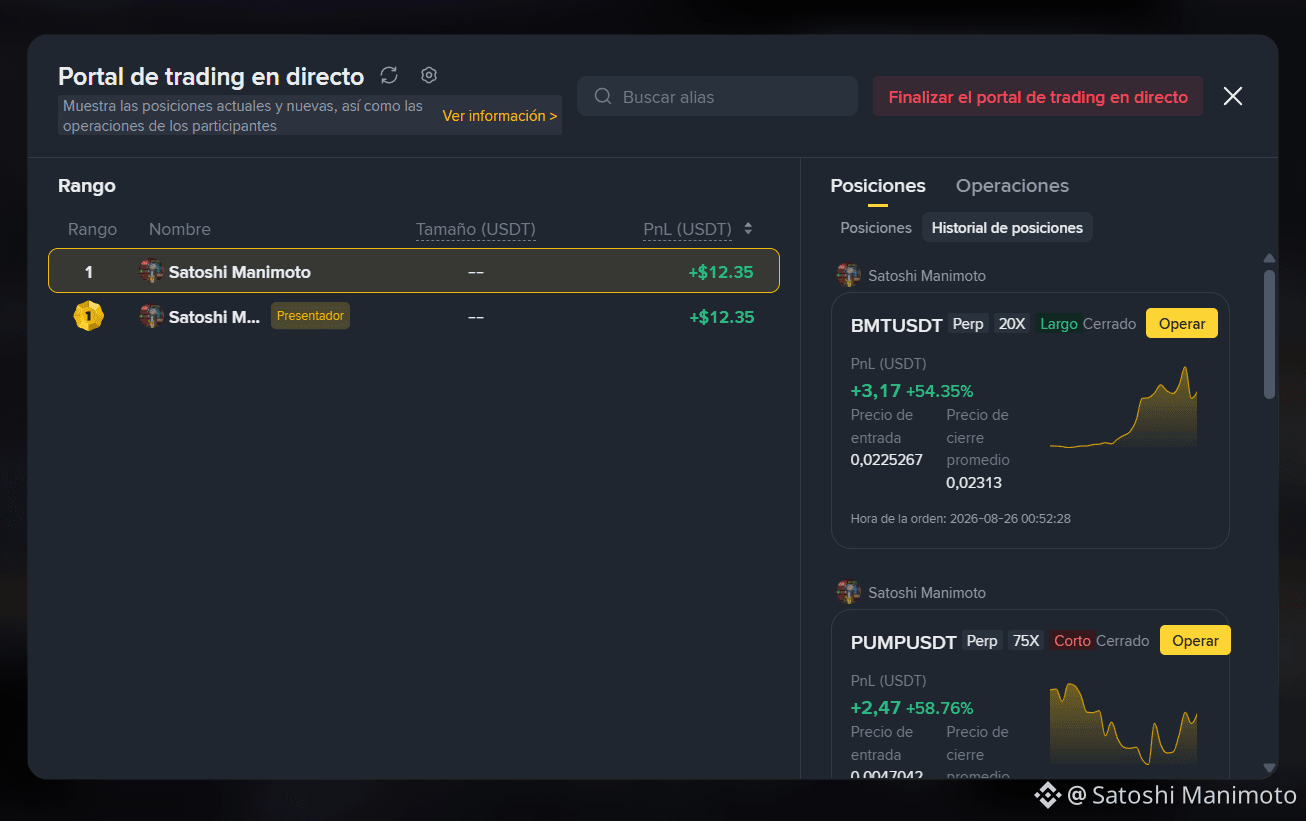Click the Satoshi Manimoto name above the BMTUSDT card
This screenshot has width=1306, height=821.
pos(927,276)
